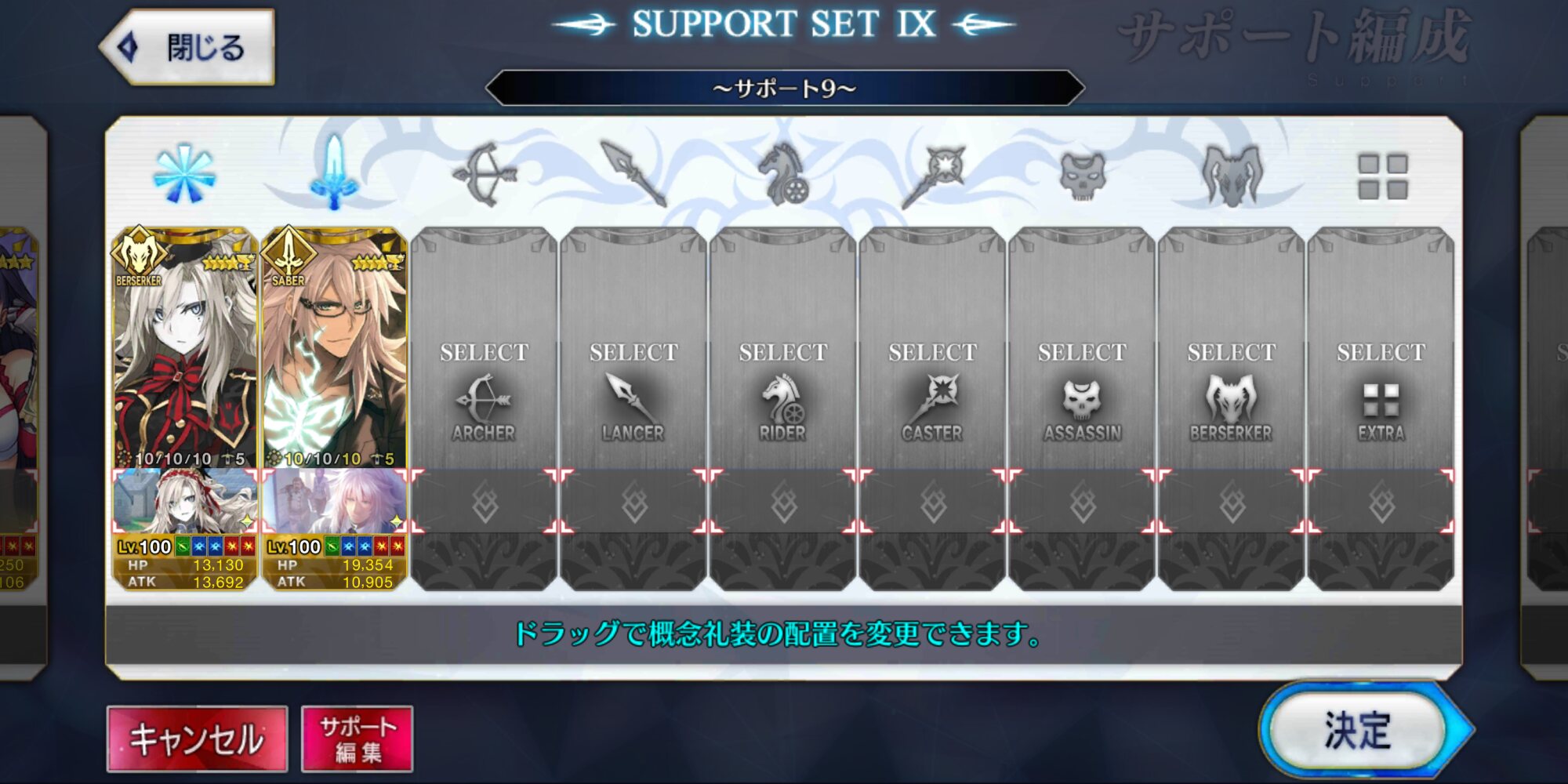Select the Extra class grid icon
This screenshot has height=784, width=1568.
pyautogui.click(x=1382, y=176)
